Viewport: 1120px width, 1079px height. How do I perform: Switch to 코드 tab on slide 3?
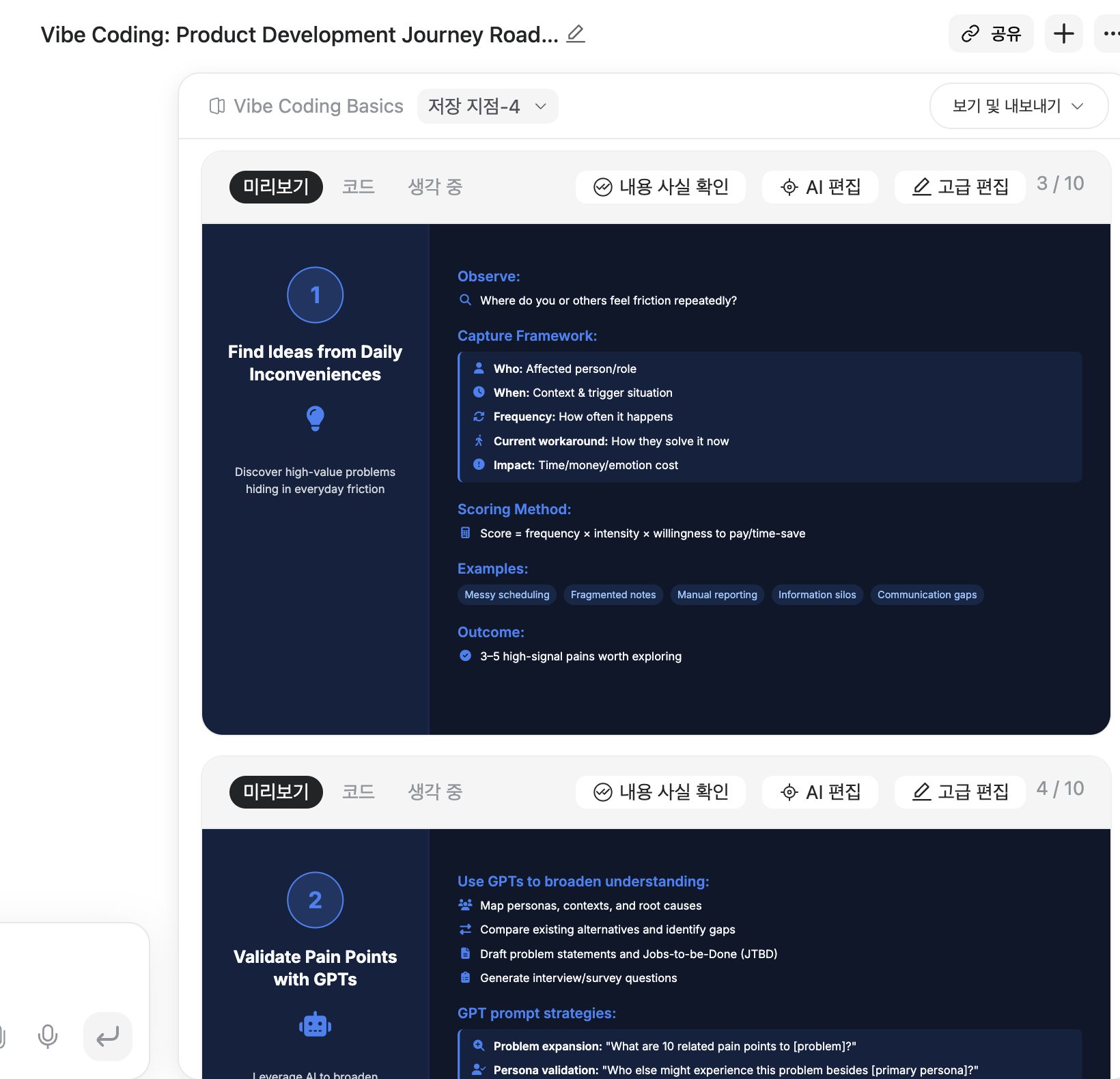coord(358,187)
